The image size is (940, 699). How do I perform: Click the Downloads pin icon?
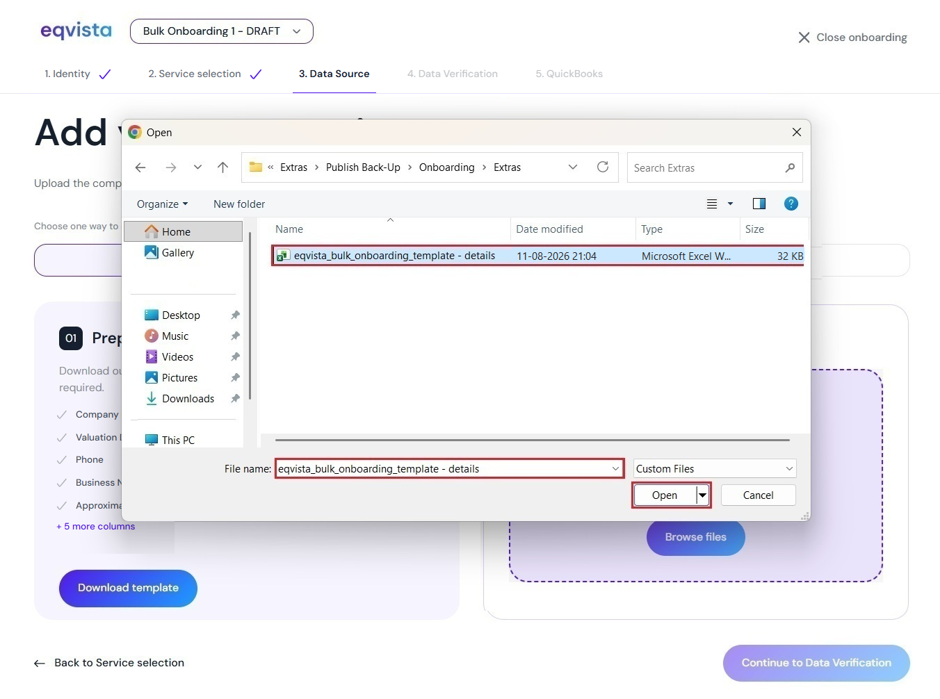235,399
